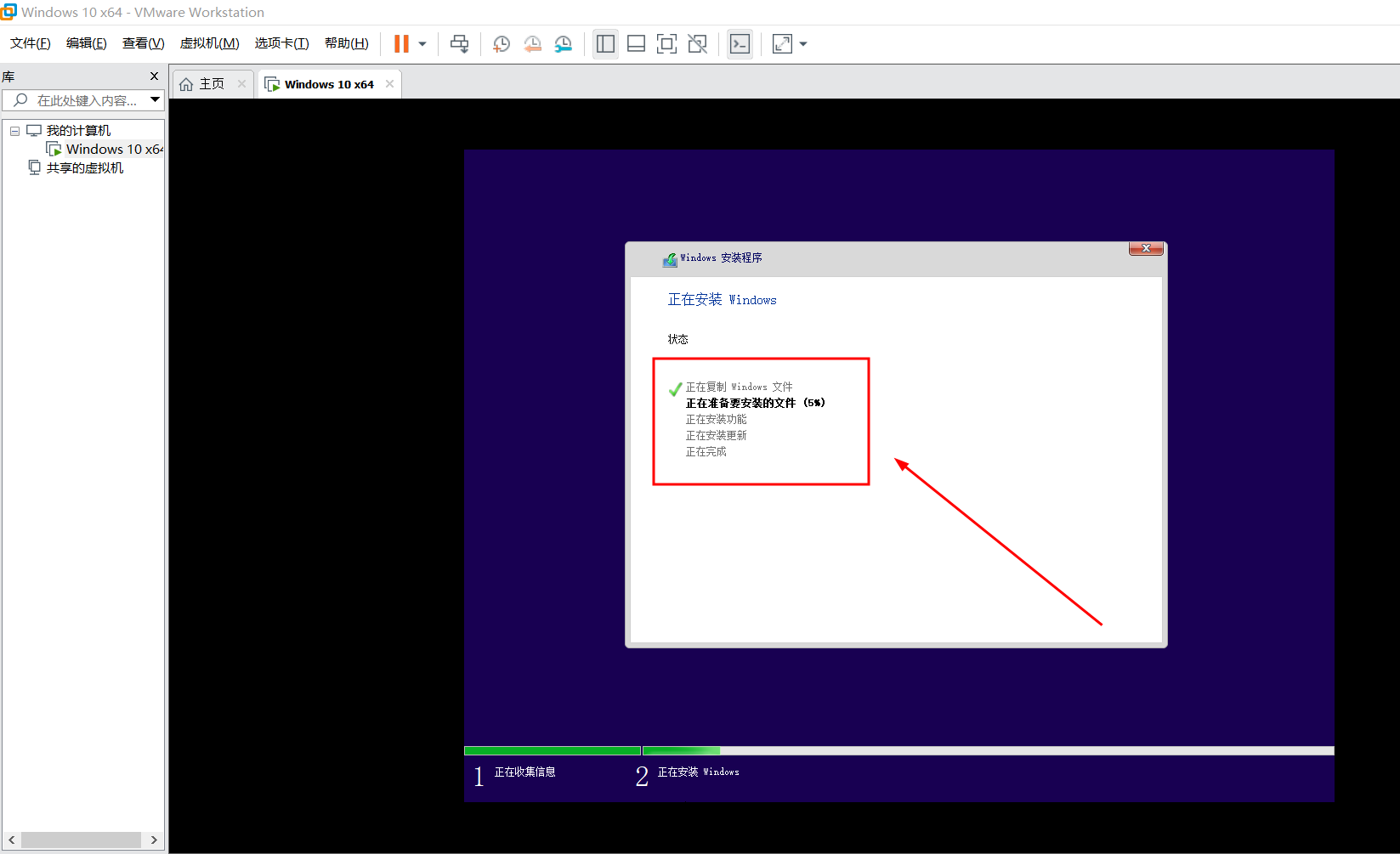The width and height of the screenshot is (1400, 854).
Task: Open the library search dropdown arrow
Action: point(155,100)
